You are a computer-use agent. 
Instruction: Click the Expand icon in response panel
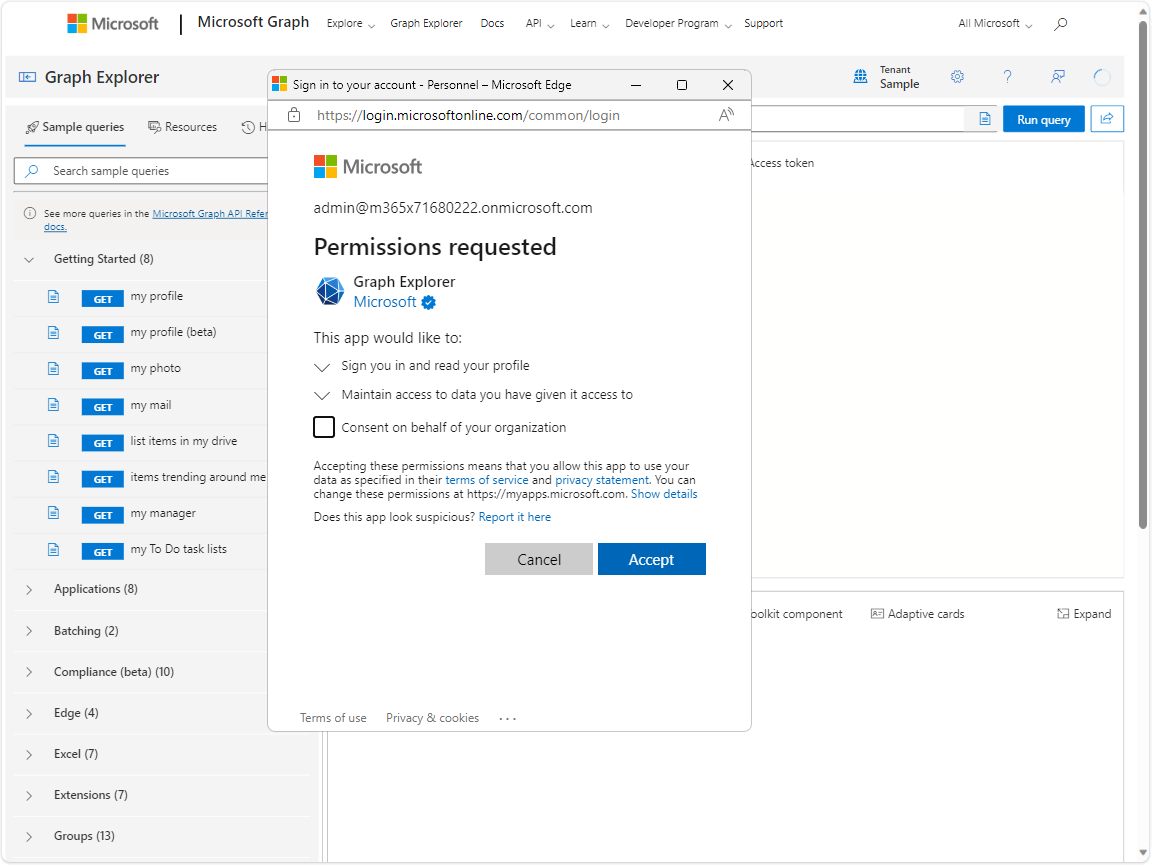(1063, 614)
